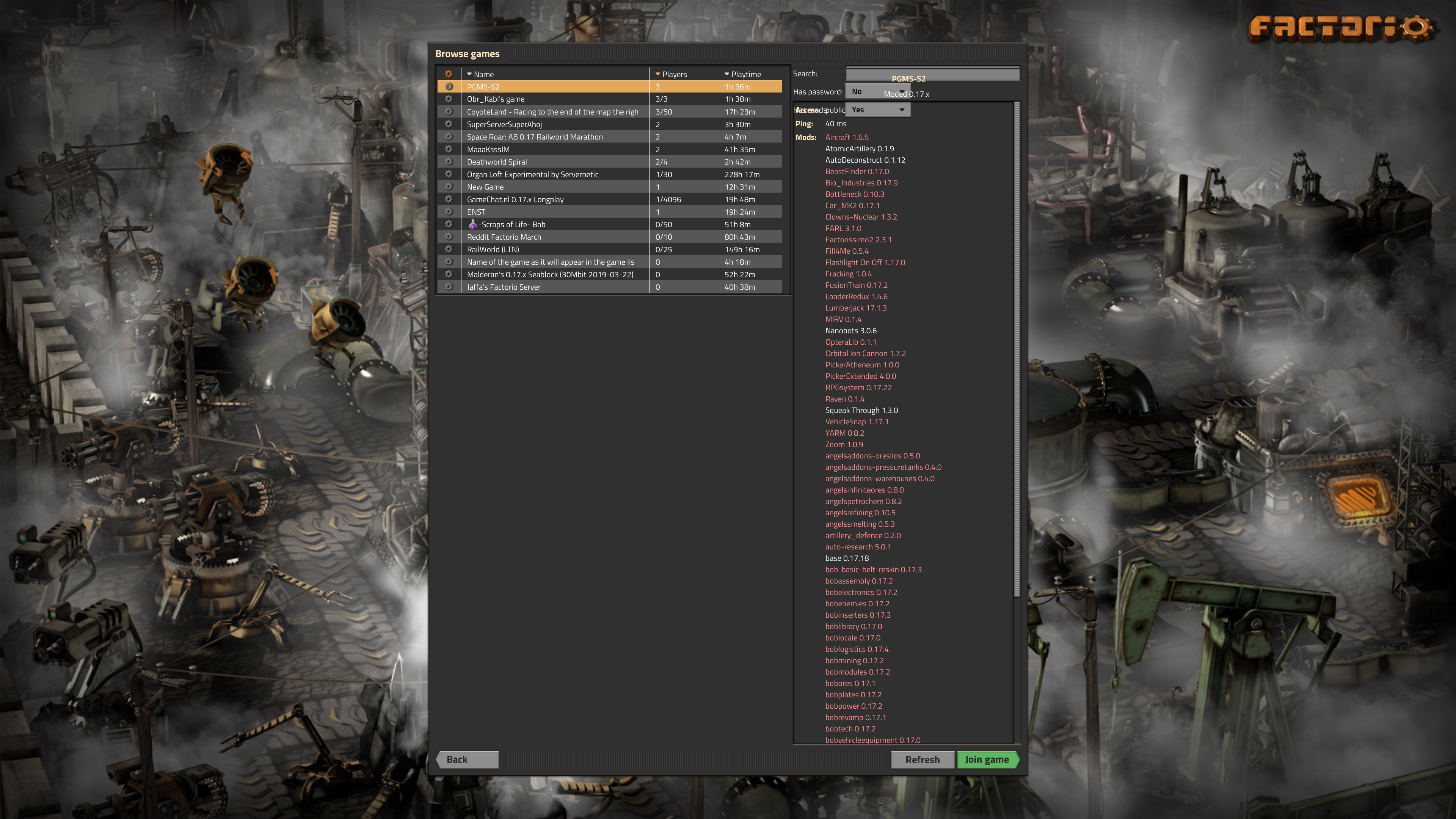Click gear icon for RailWorld (LTN)
Screen dimensions: 1456x819
449,249
